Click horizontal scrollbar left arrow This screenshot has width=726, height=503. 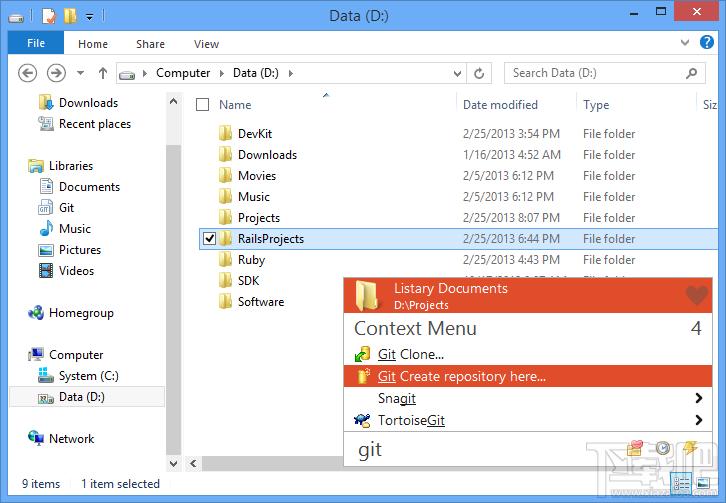click(x=193, y=463)
